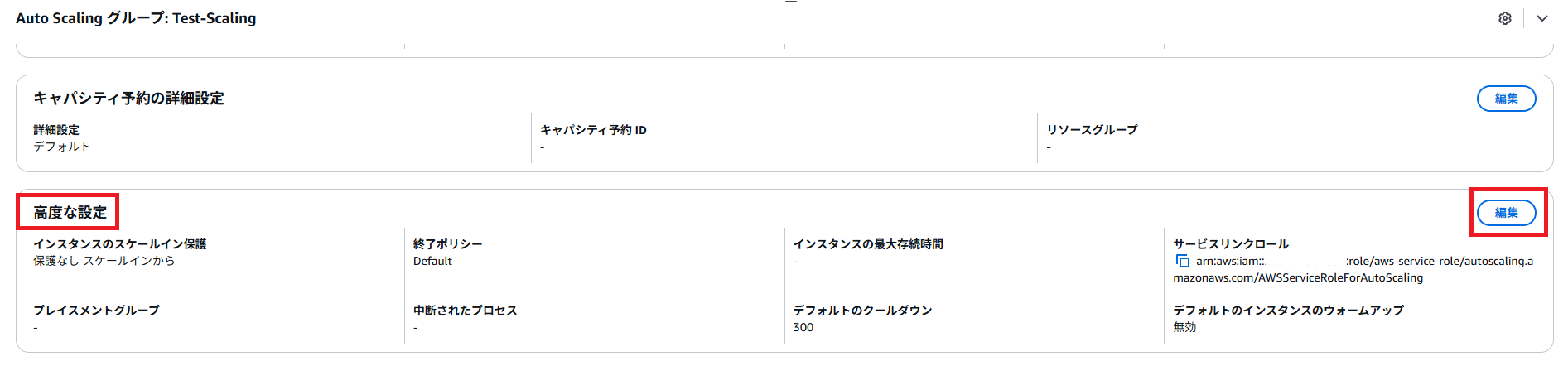Collapse the Test-Scaling panel with the chevron
The width and height of the screenshot is (1568, 366).
[1542, 18]
